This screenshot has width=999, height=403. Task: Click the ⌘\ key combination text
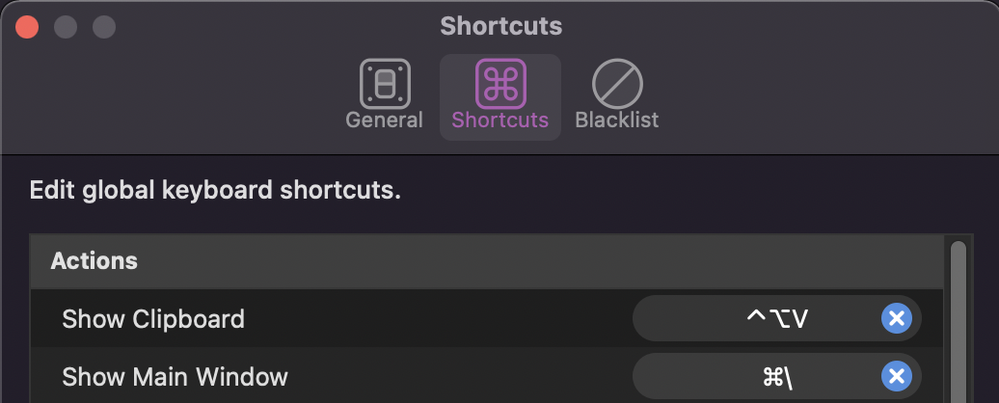click(x=777, y=377)
